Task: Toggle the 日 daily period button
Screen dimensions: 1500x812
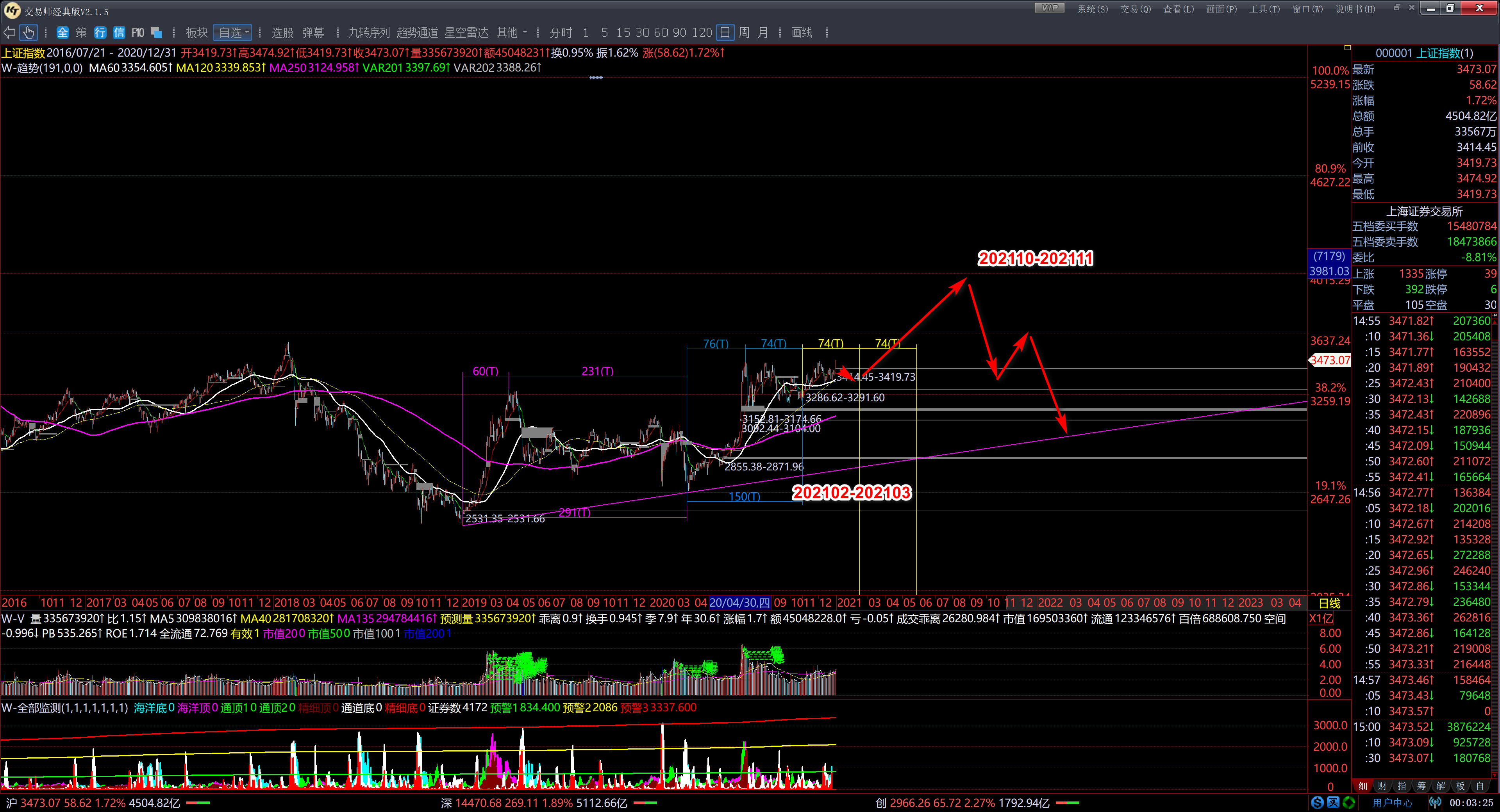Action: (724, 32)
